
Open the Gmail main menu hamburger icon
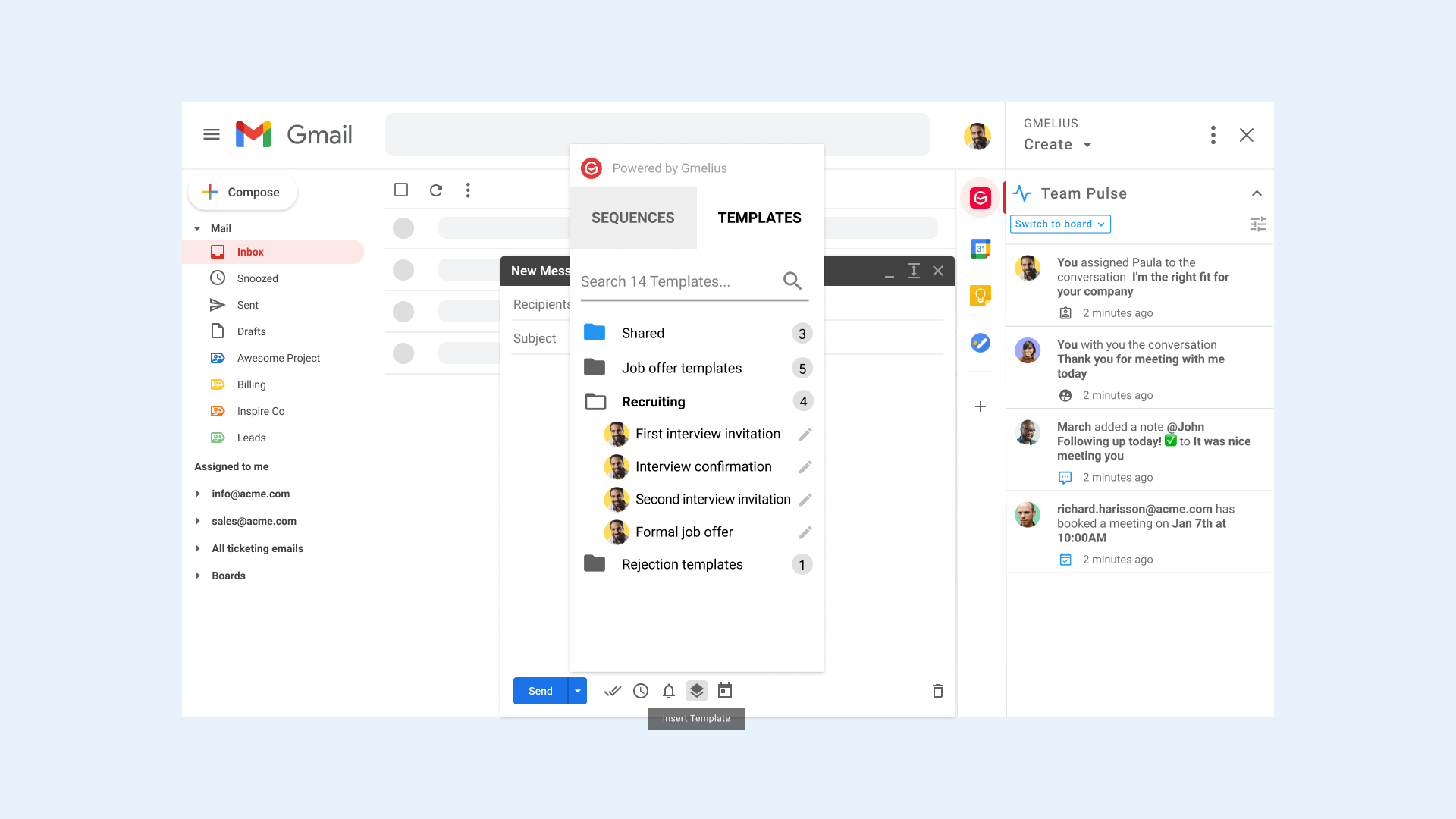point(212,134)
